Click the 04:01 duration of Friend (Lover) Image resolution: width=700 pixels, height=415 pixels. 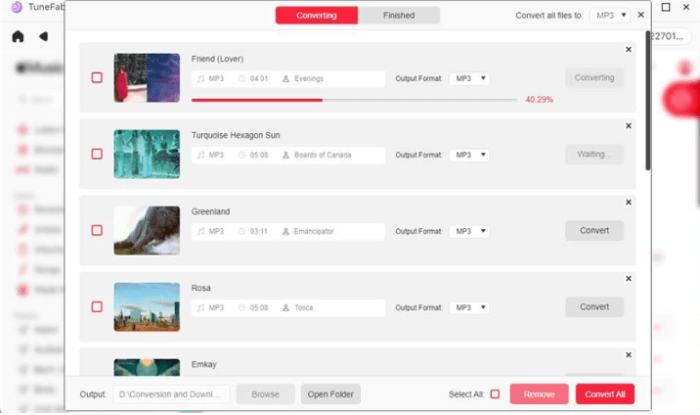pos(259,79)
